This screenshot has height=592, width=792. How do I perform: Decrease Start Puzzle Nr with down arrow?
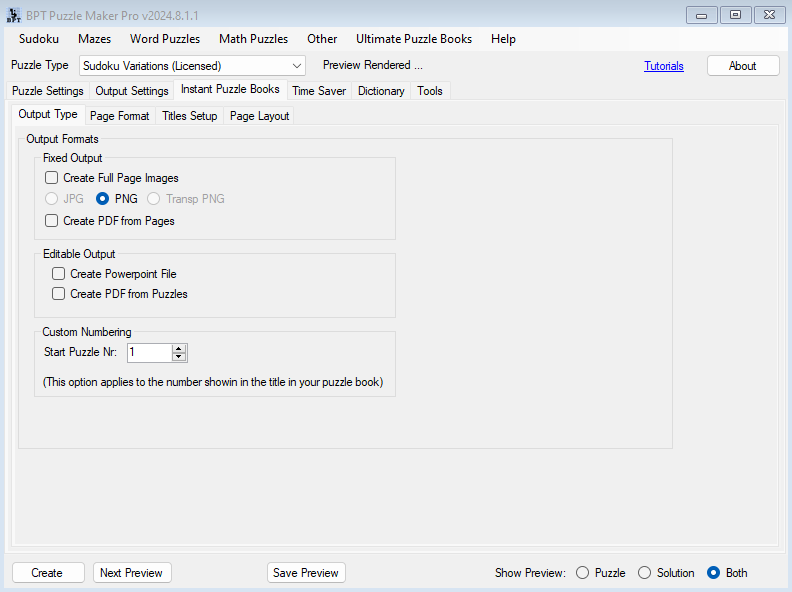pyautogui.click(x=179, y=357)
